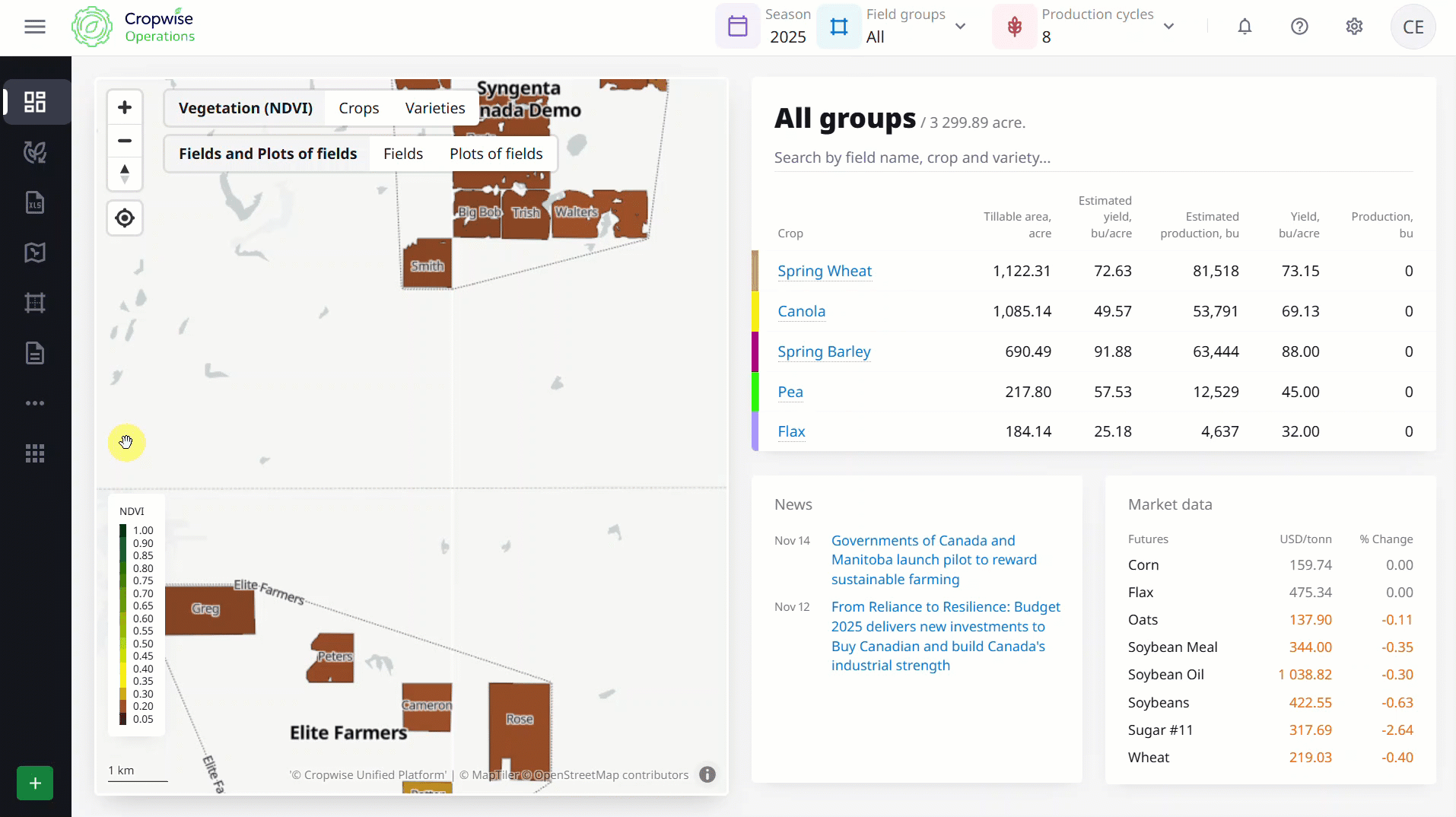
Task: Open the settings gear icon
Action: click(1354, 27)
